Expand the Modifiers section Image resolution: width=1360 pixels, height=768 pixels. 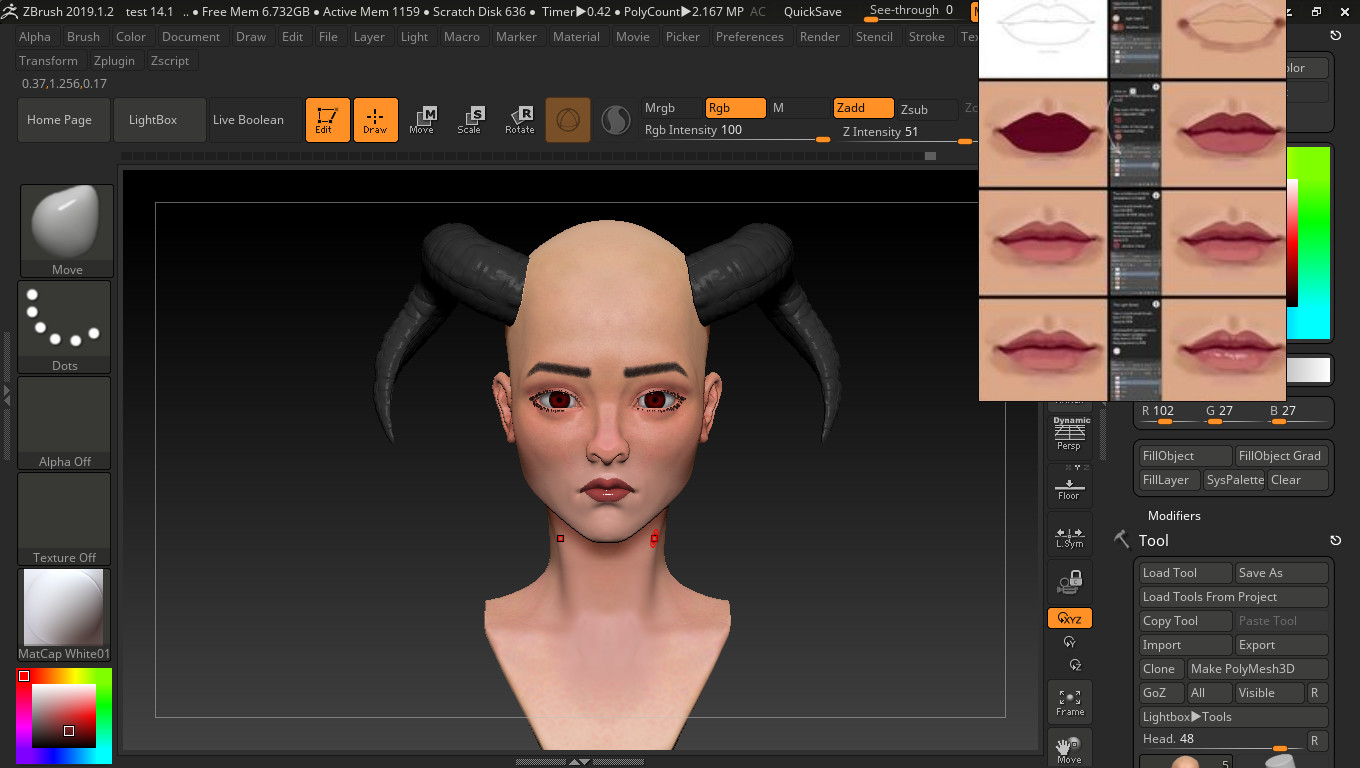click(1174, 516)
